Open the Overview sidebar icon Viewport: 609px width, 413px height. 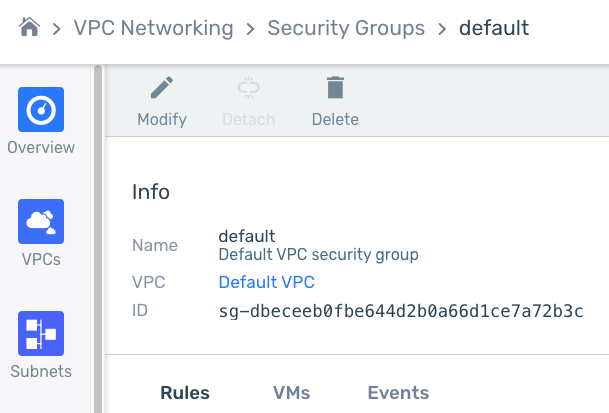tap(41, 110)
